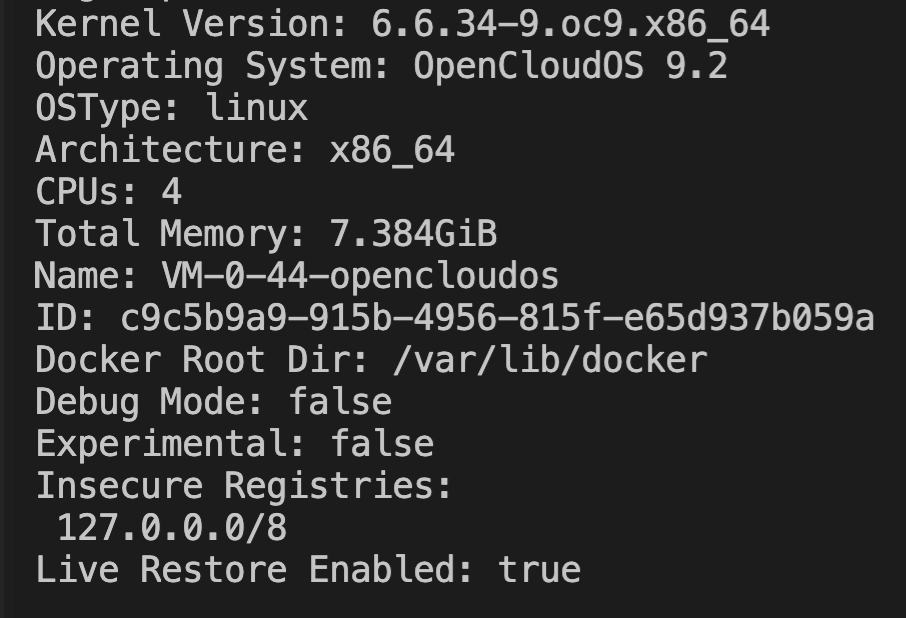This screenshot has height=618, width=906.
Task: Click the Insecure Registries heading
Action: point(244,486)
